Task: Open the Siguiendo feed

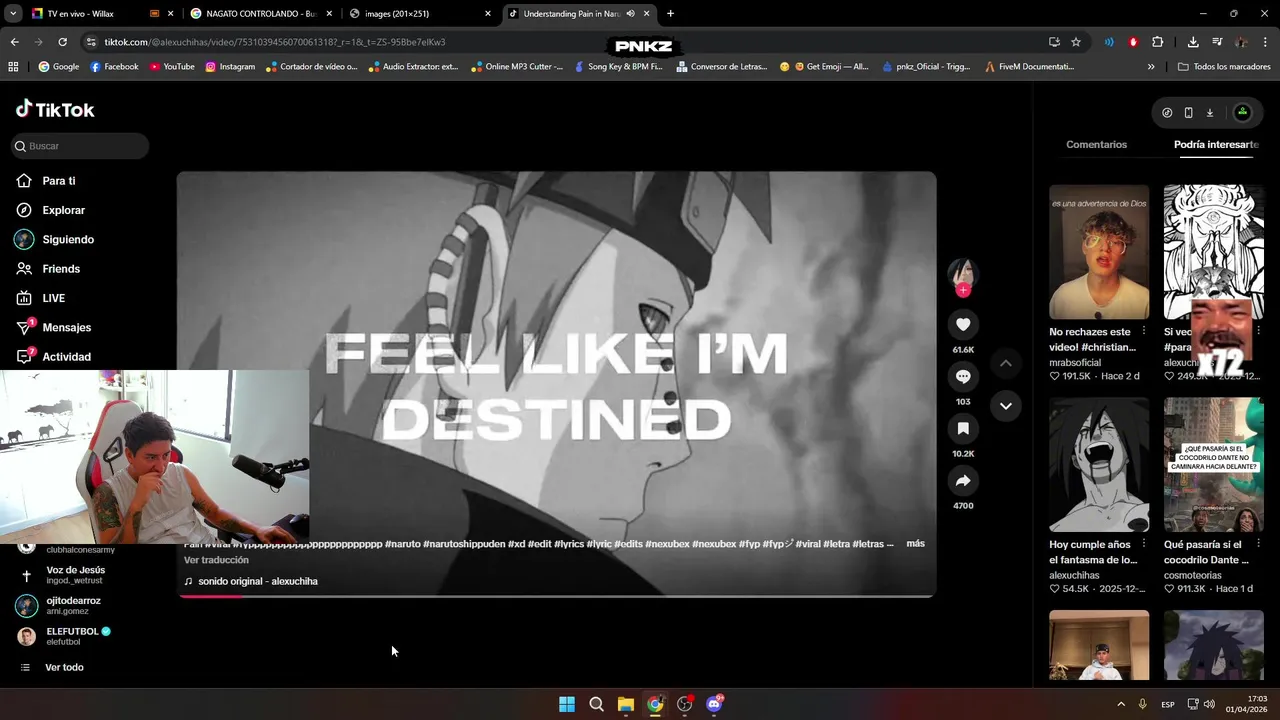Action: [68, 240]
